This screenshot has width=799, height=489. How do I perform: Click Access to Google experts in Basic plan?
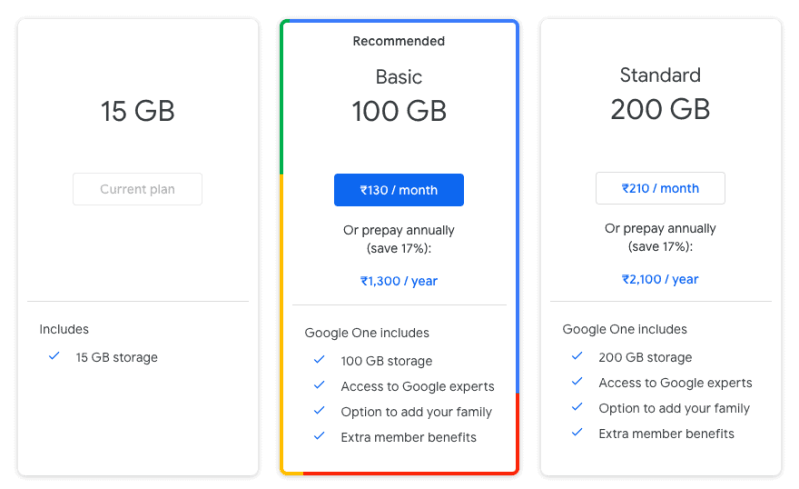tap(417, 387)
